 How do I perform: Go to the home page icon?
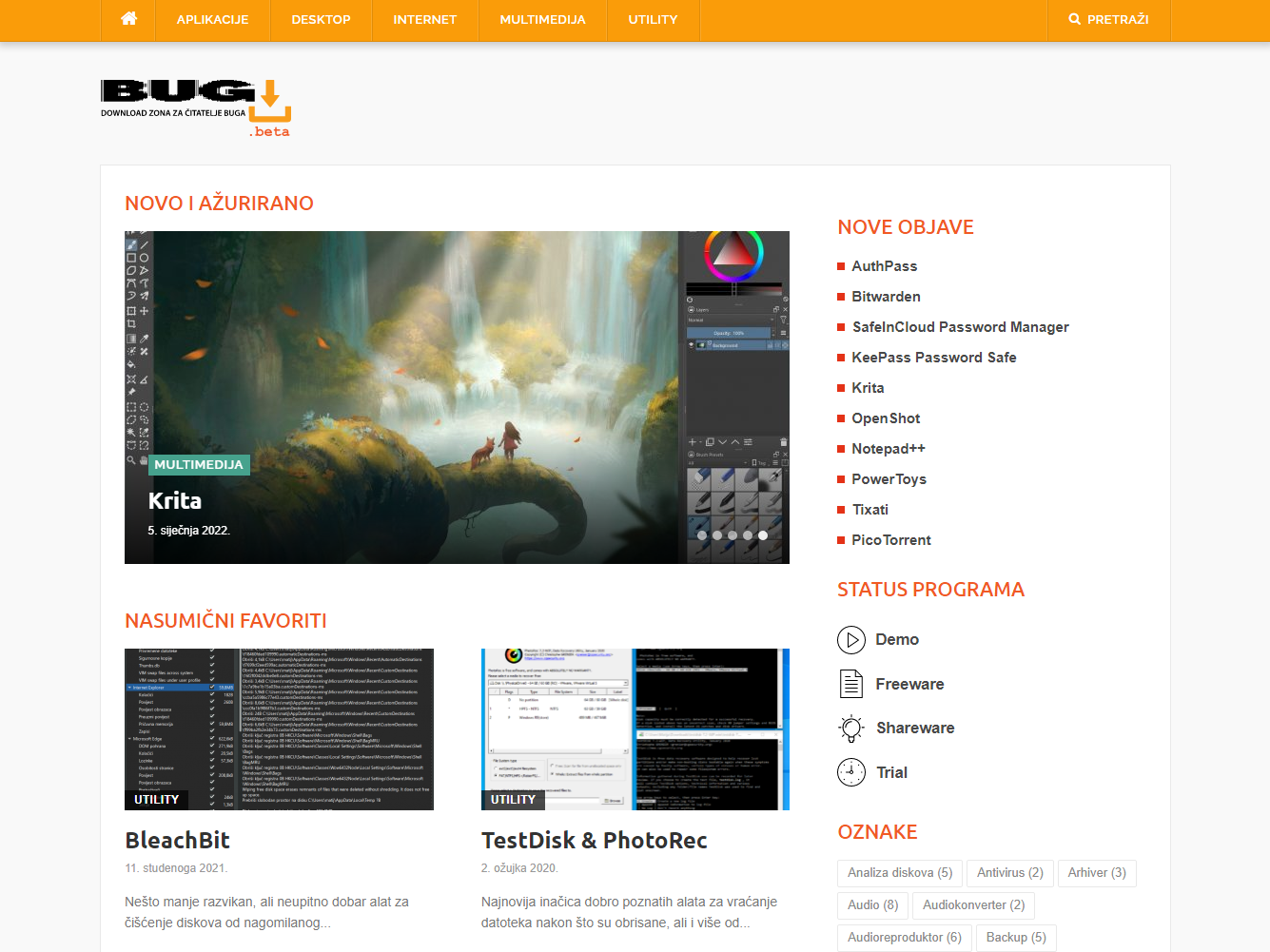(129, 19)
